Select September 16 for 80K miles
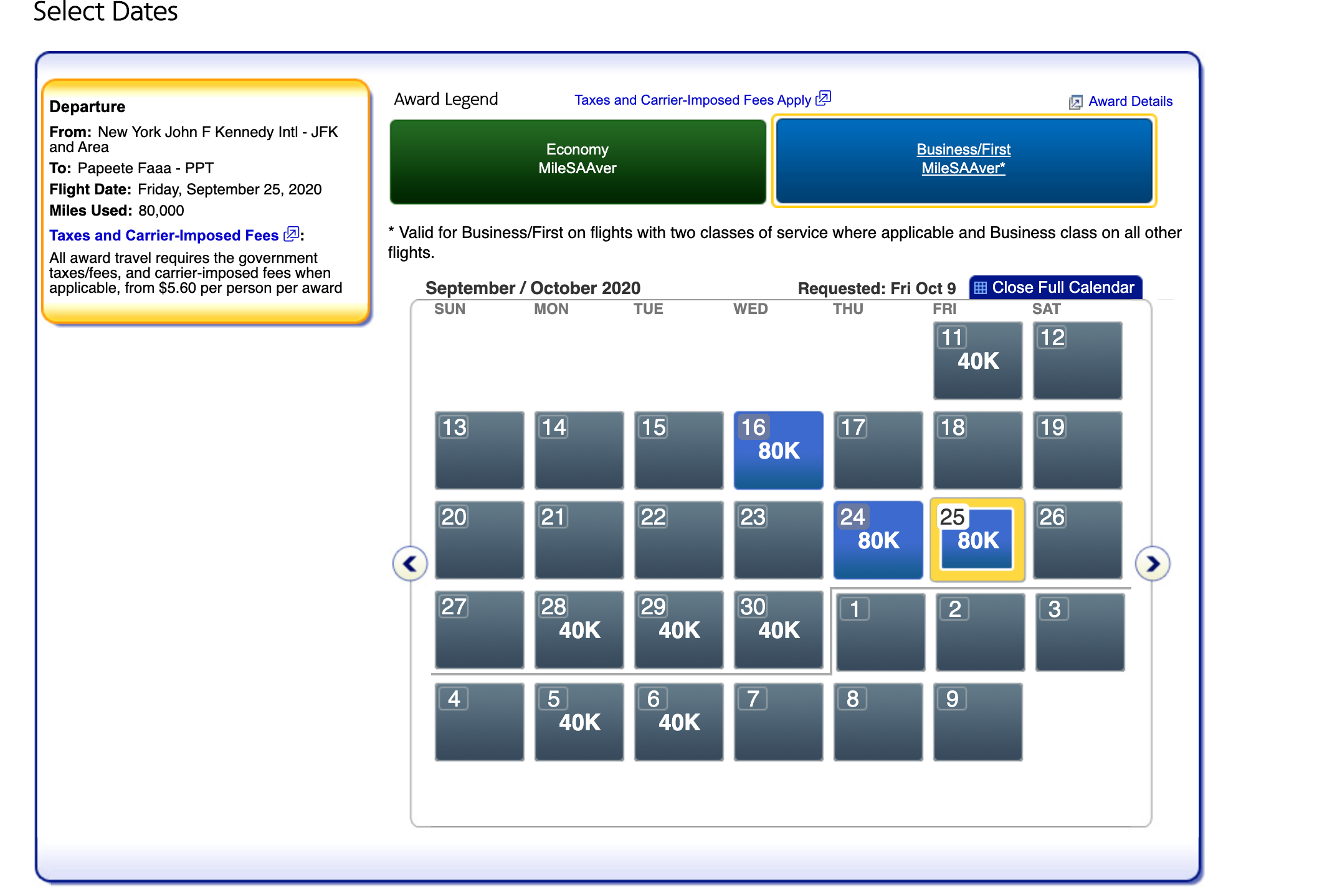This screenshot has width=1317, height=896. [x=778, y=450]
